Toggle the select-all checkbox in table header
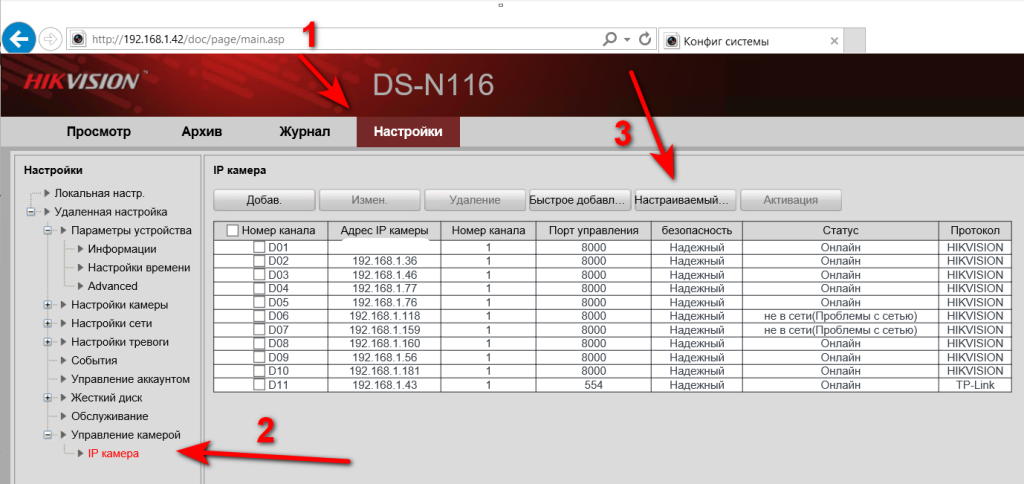This screenshot has width=1024, height=484. 233,231
